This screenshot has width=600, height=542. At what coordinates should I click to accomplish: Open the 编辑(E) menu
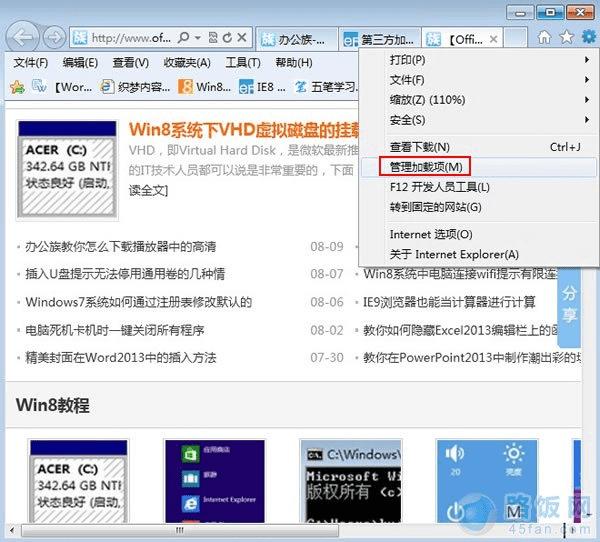[80, 62]
